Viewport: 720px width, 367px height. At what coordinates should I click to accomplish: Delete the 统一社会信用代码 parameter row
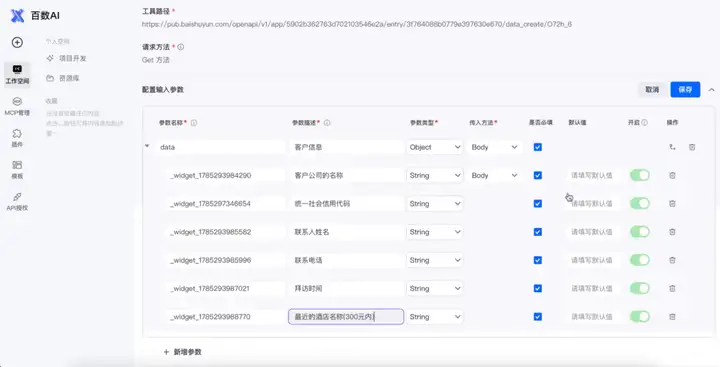point(672,203)
